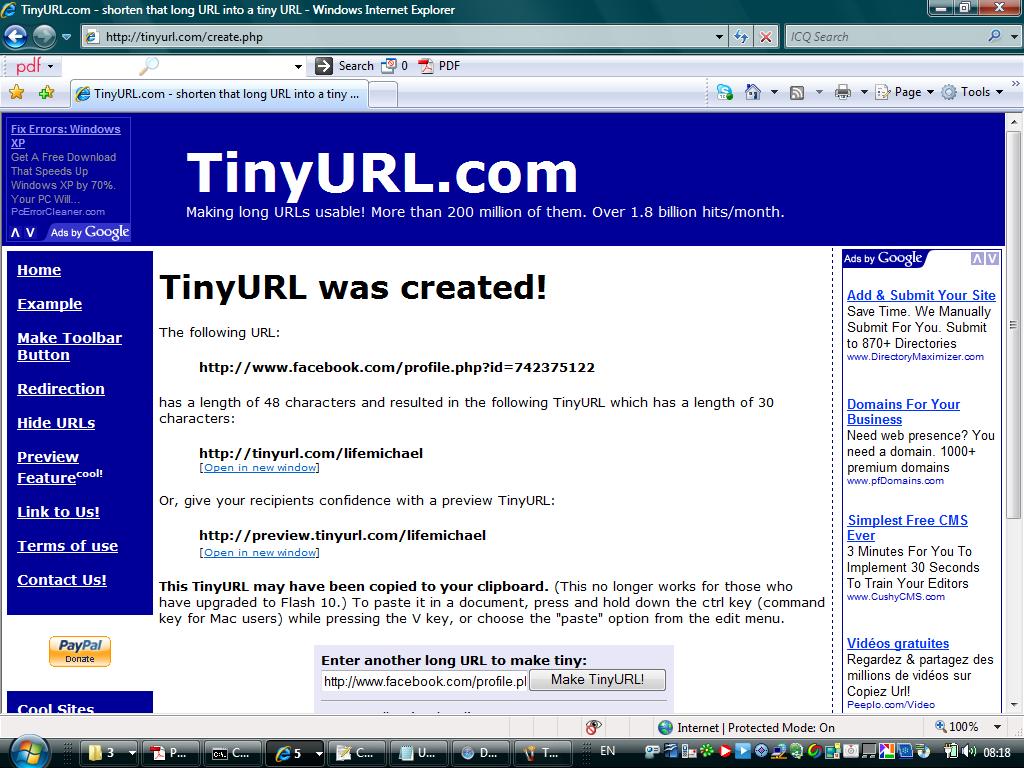
Task: Click the Windows Start orb
Action: 27,752
